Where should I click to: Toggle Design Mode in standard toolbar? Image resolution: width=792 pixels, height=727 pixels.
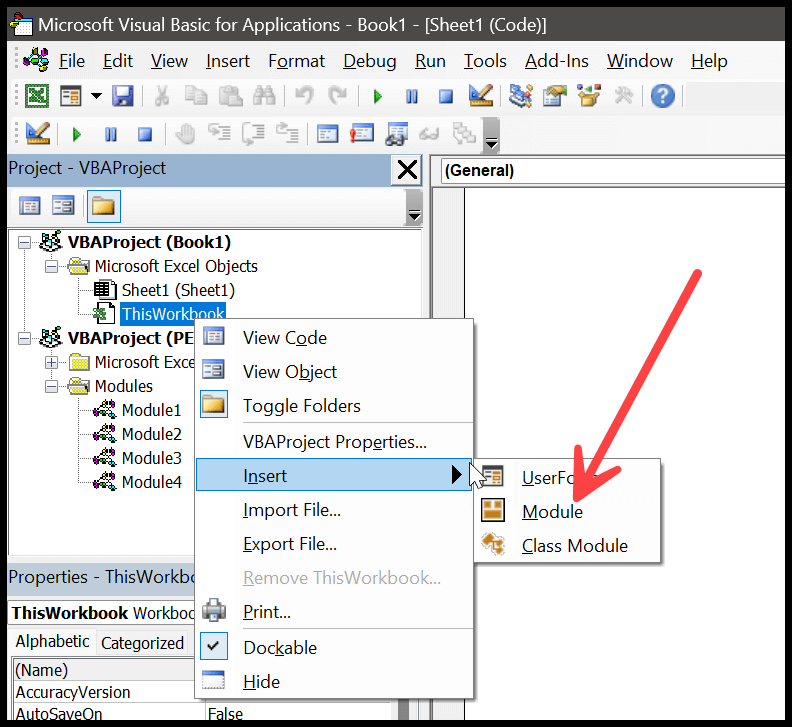coord(480,95)
